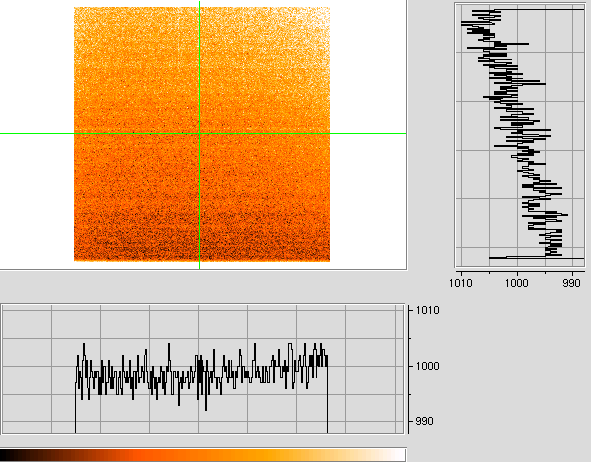Select the orange middle of the colorbar
Viewport: 591px width, 462px height.
(x=202, y=455)
